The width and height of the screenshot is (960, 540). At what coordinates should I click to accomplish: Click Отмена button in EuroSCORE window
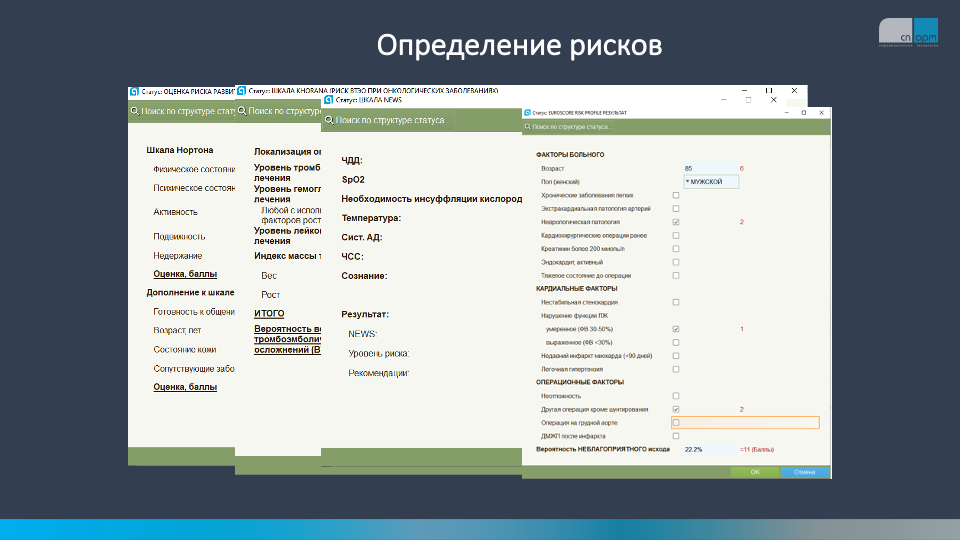point(804,472)
